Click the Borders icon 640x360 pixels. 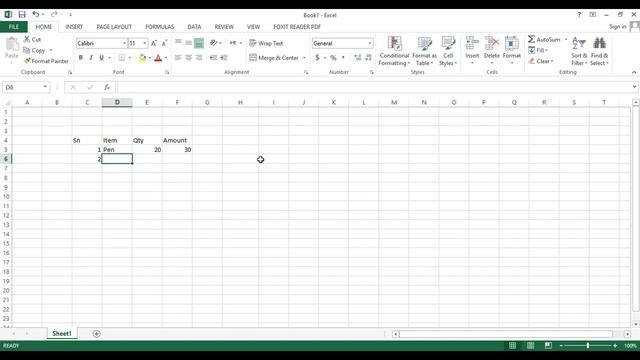(x=122, y=58)
